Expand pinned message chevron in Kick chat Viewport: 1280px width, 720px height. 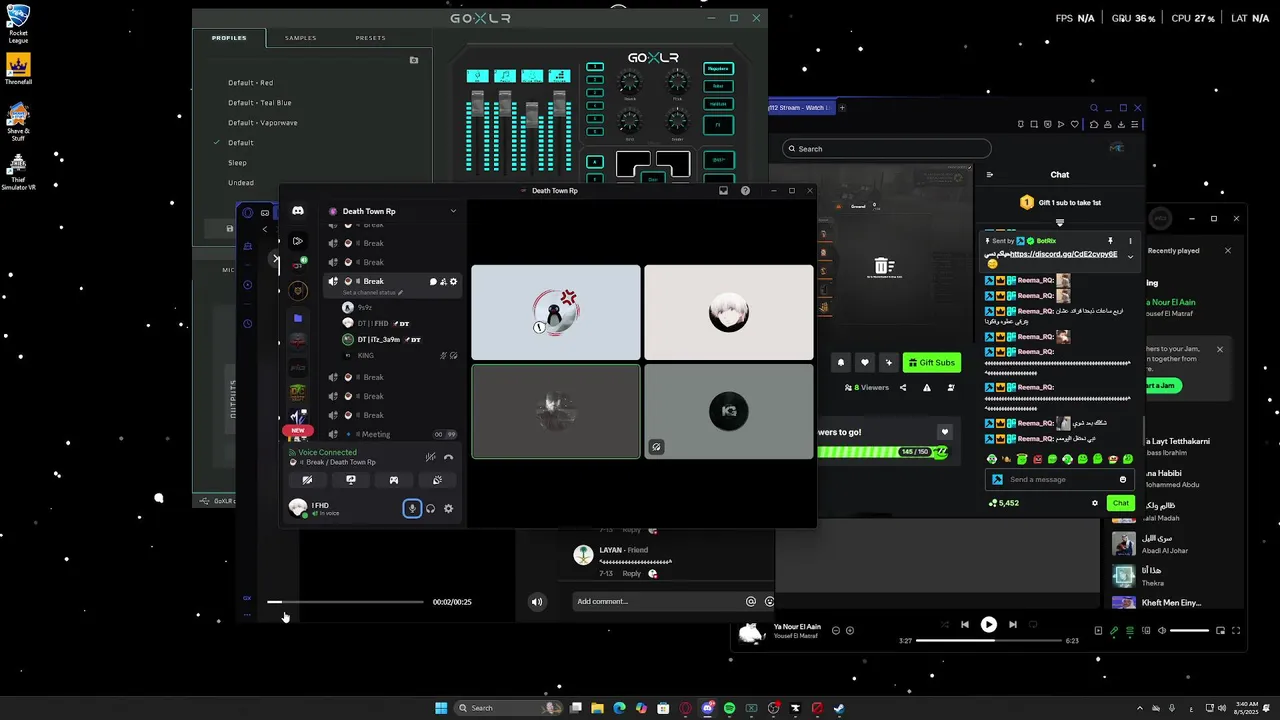pyautogui.click(x=1131, y=257)
